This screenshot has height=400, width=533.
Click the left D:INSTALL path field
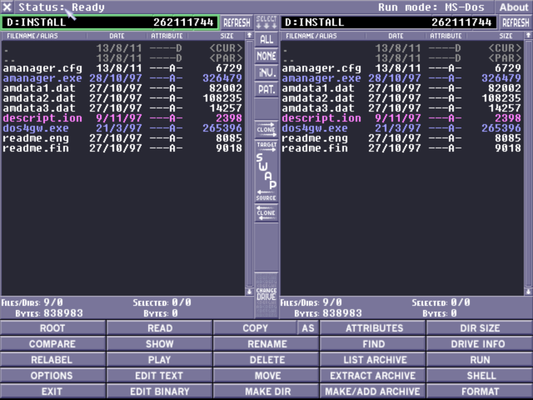click(x=109, y=22)
